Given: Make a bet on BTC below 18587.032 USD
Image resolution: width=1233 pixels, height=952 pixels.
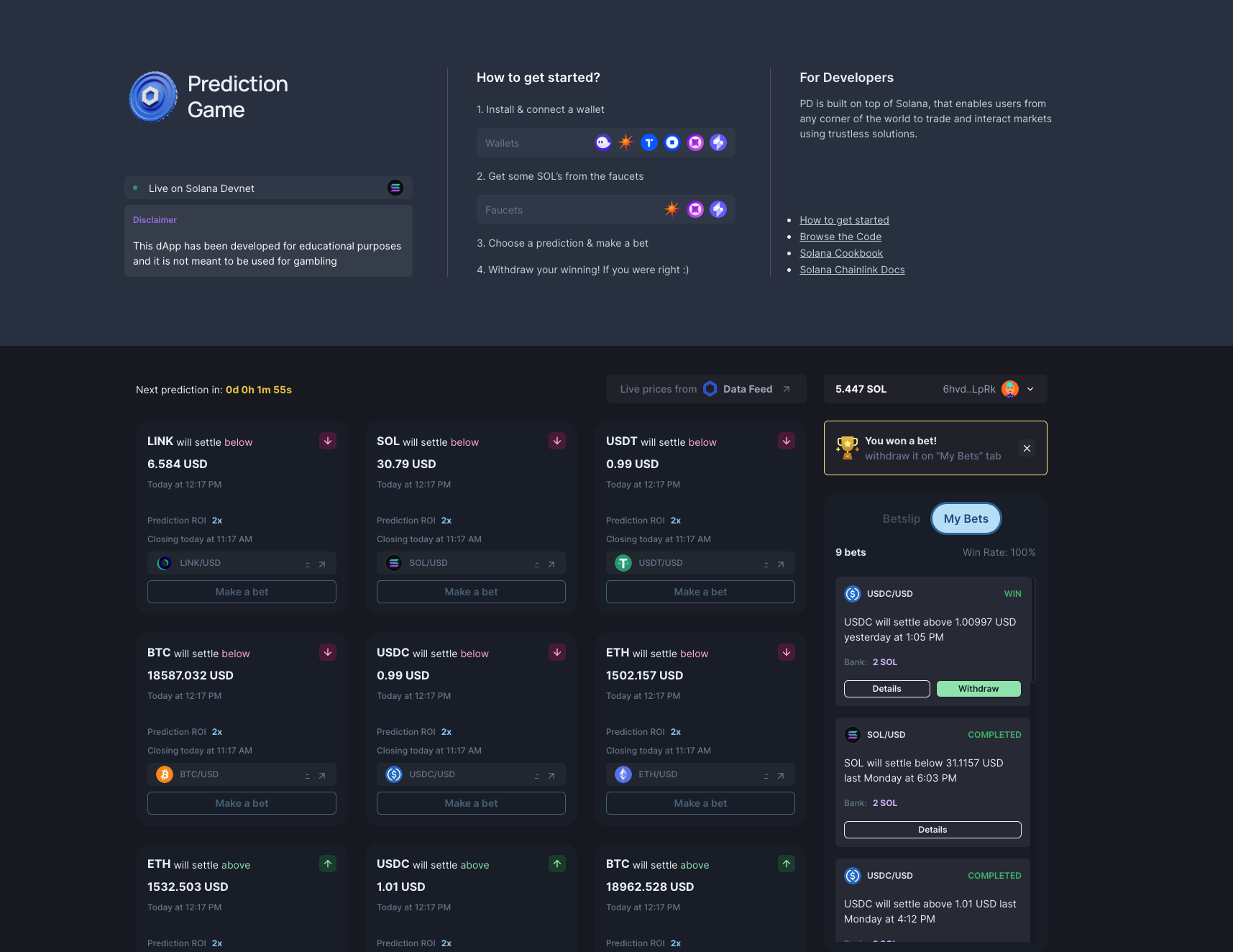Looking at the screenshot, I should point(242,803).
